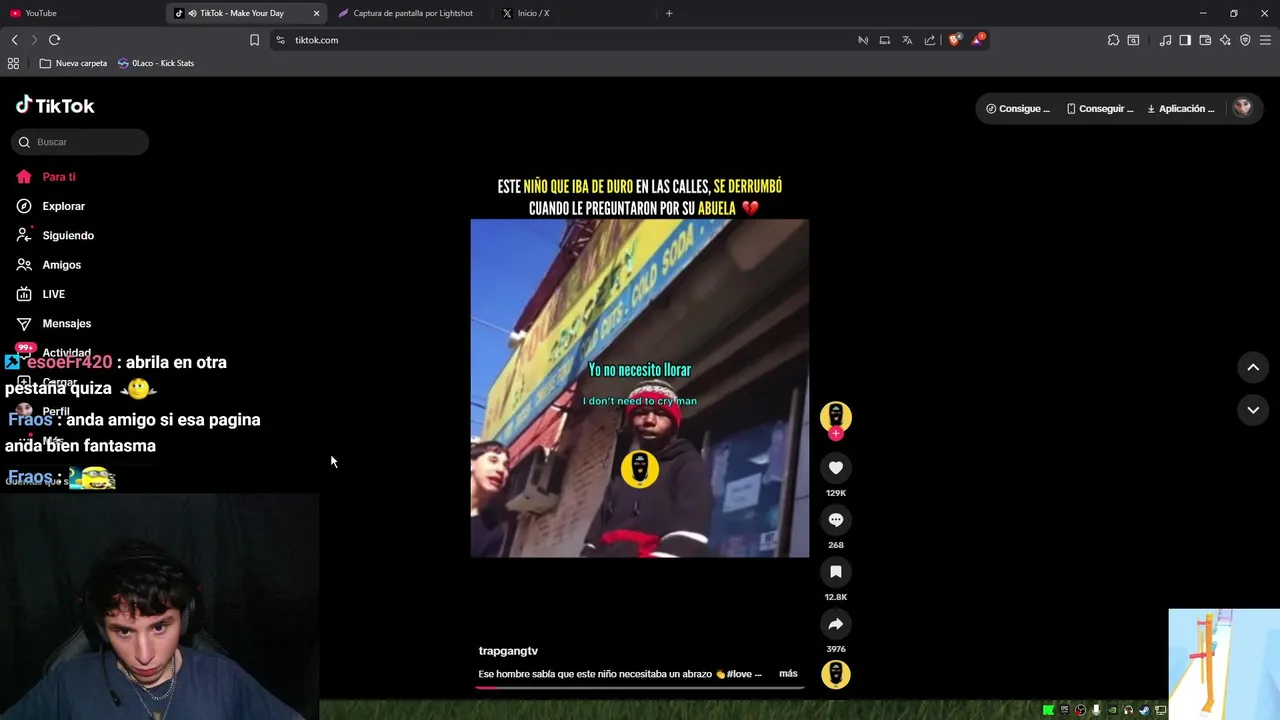The width and height of the screenshot is (1280, 720).
Task: Open the media control music note icon
Action: pos(1165,40)
